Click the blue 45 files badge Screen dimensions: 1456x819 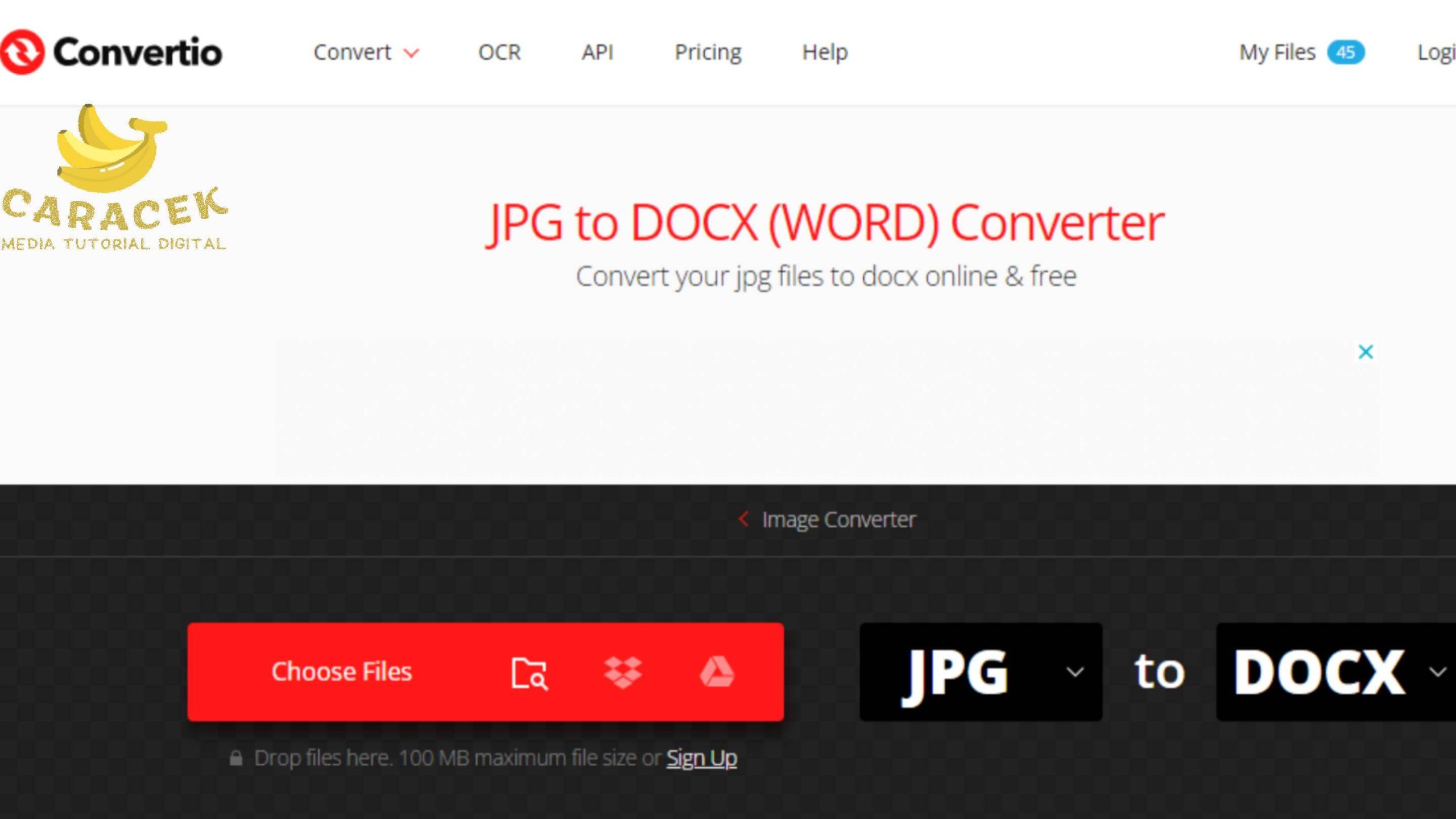(1346, 52)
